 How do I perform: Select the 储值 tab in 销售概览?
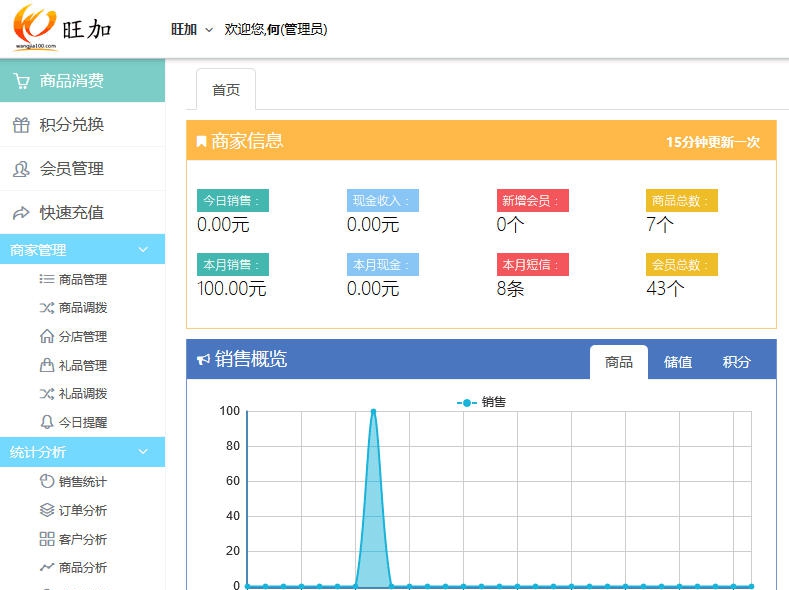[678, 362]
